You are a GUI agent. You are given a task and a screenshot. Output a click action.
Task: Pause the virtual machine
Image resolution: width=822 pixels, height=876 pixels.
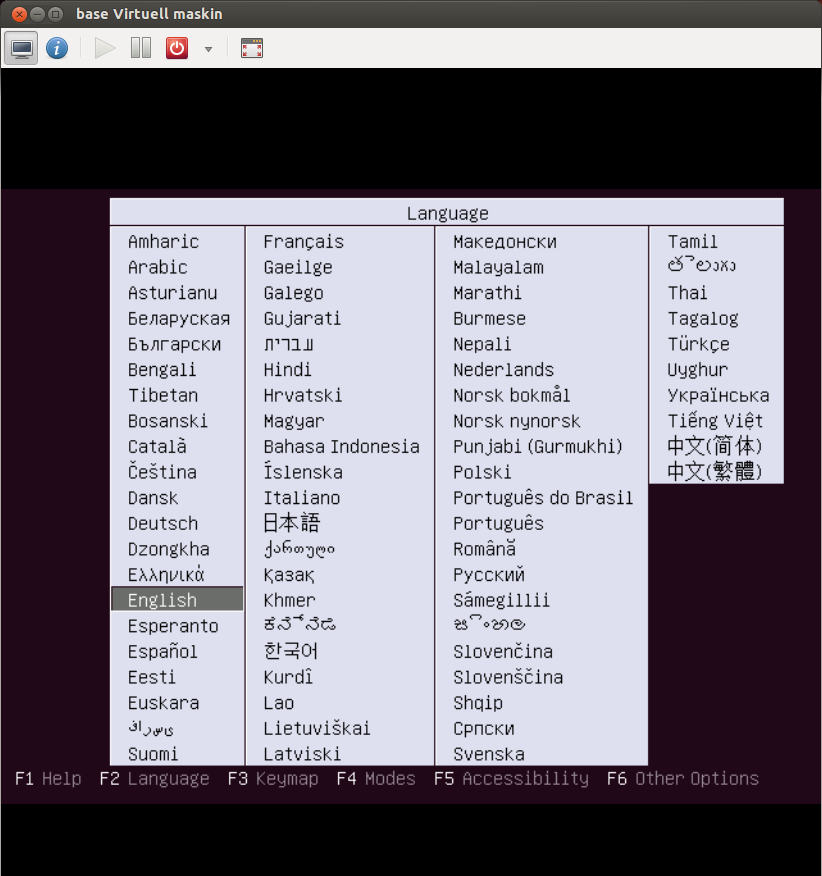[x=141, y=48]
